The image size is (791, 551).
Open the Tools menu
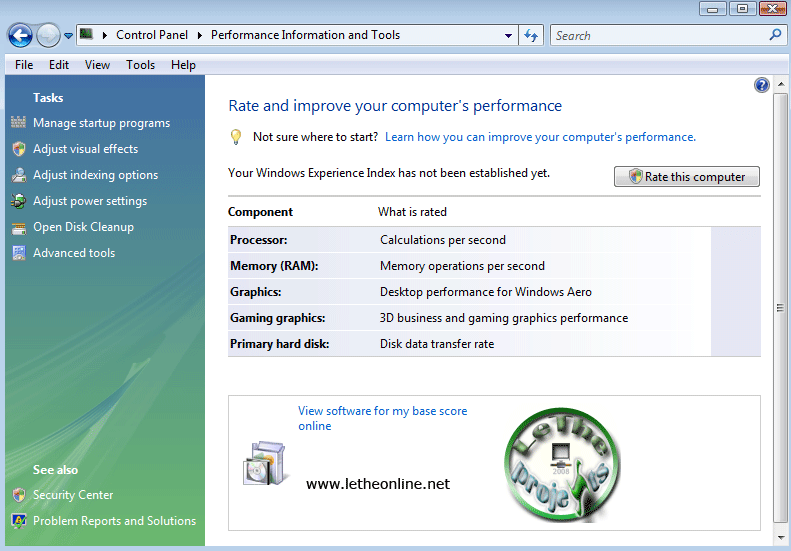pyautogui.click(x=140, y=65)
